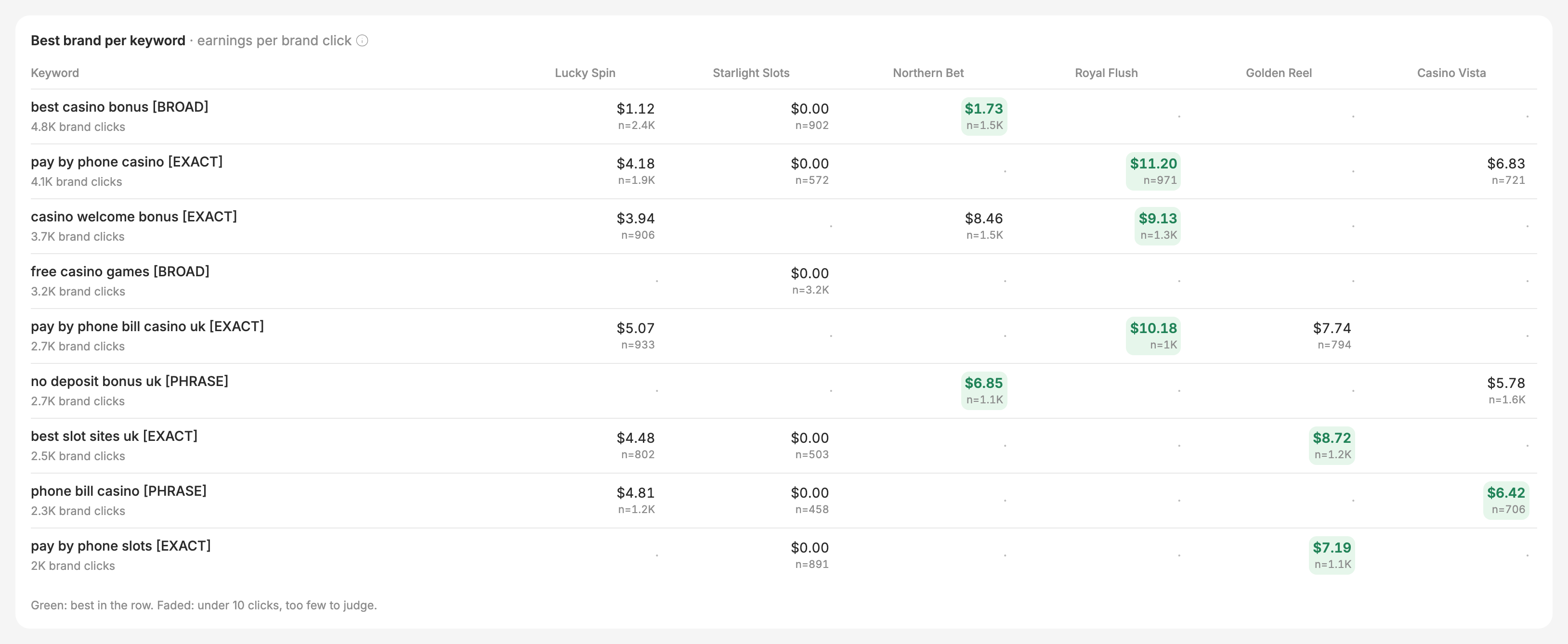Click the $4.48 Lucky Spin value

[636, 438]
